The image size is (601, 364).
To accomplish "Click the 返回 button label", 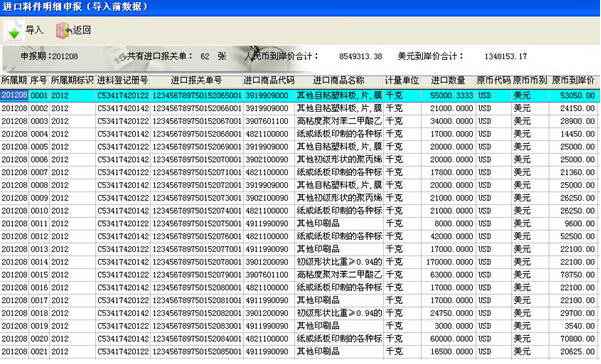I will coord(82,30).
